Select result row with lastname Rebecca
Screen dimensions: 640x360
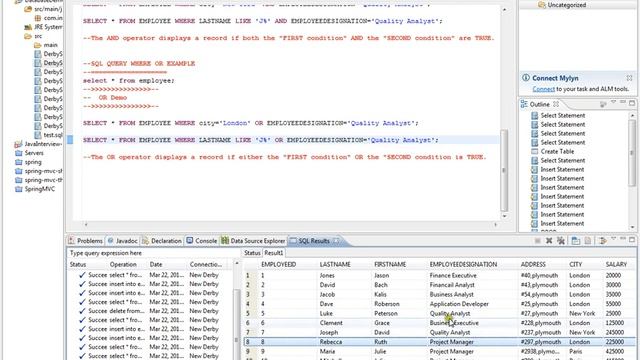click(439, 342)
